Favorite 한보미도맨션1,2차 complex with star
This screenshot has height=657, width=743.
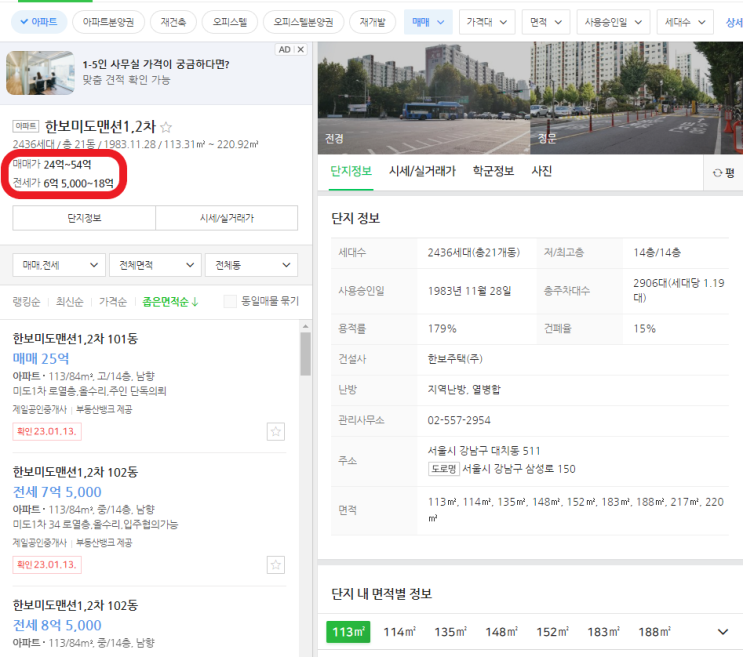click(x=166, y=127)
